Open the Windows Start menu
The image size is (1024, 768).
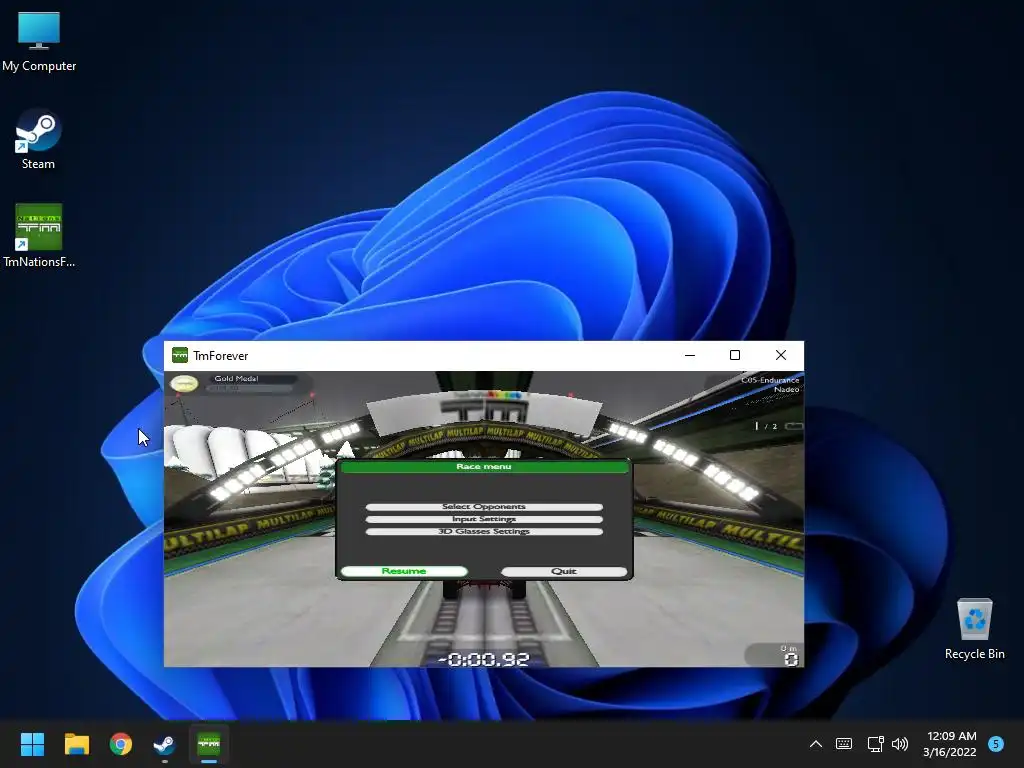32,744
